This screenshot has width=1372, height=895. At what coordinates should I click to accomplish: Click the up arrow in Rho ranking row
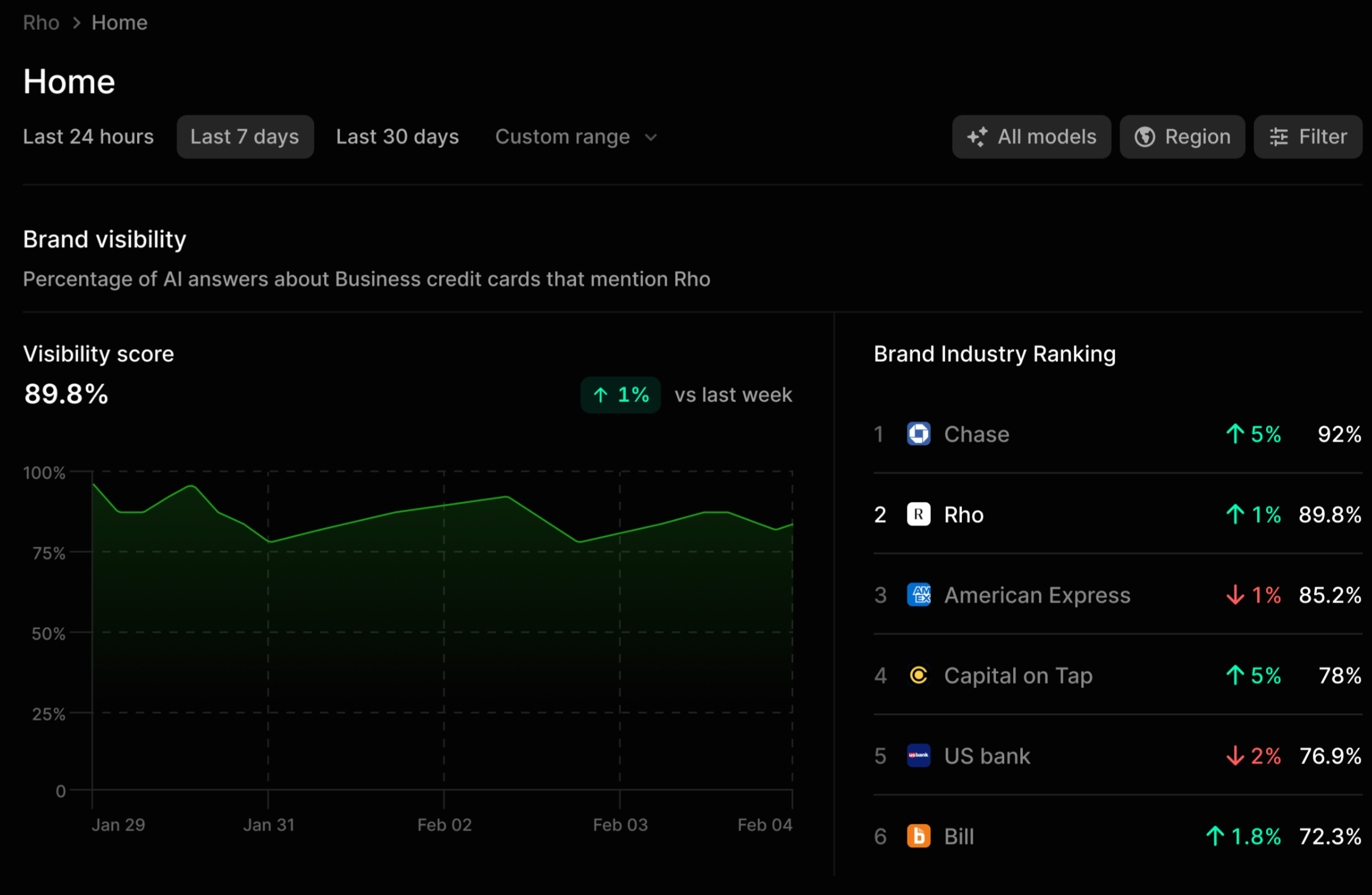(1235, 515)
